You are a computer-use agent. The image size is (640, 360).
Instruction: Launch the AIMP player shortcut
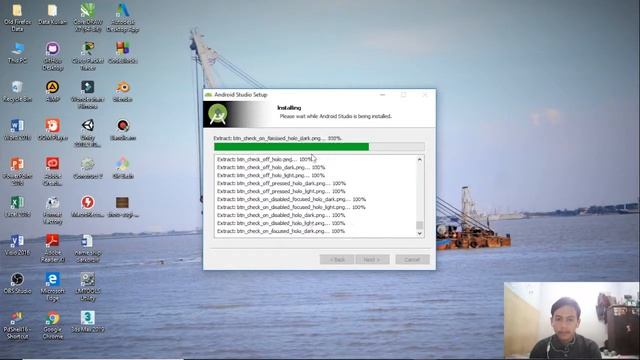click(x=52, y=91)
